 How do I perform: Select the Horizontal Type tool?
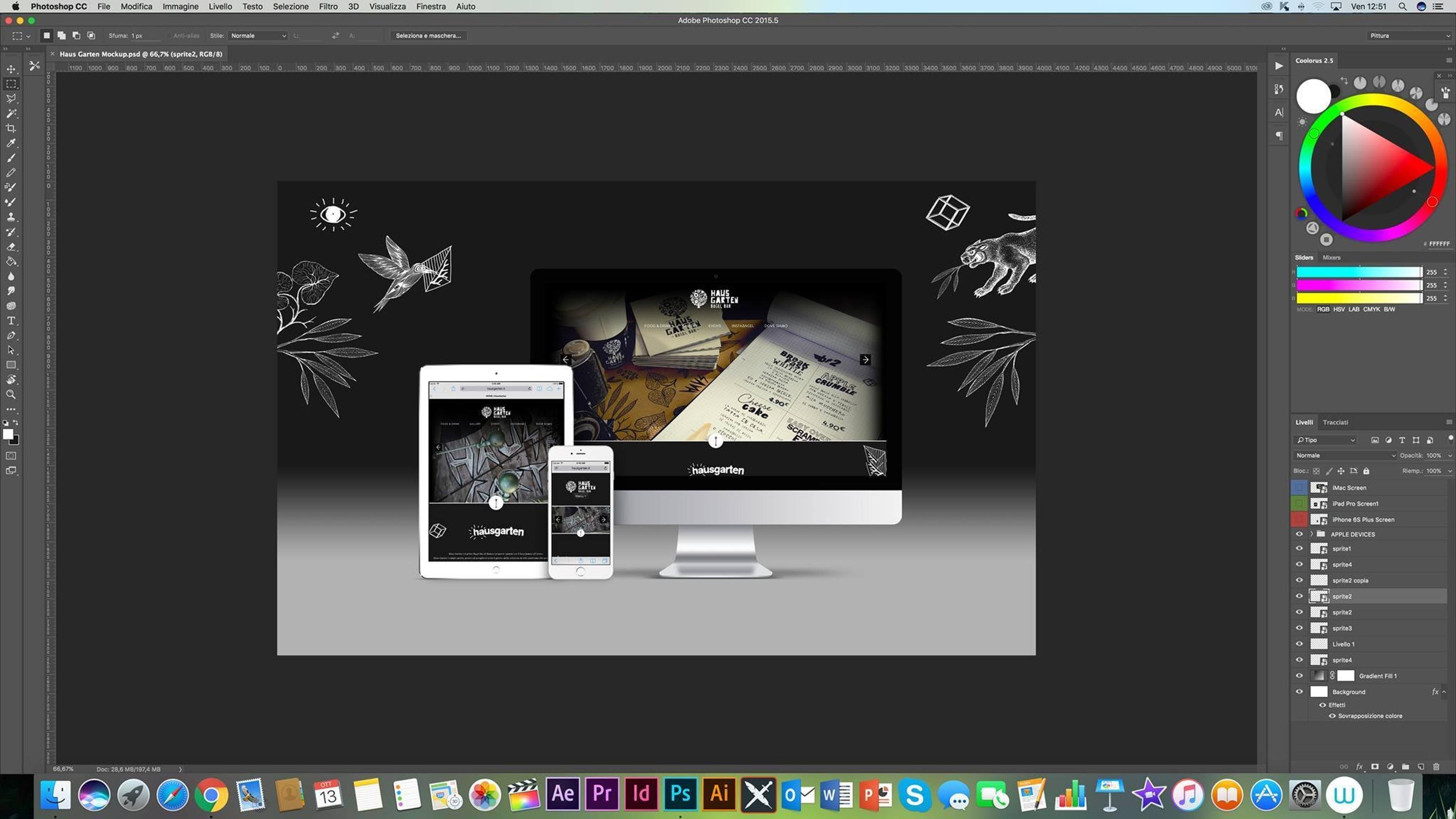point(11,320)
